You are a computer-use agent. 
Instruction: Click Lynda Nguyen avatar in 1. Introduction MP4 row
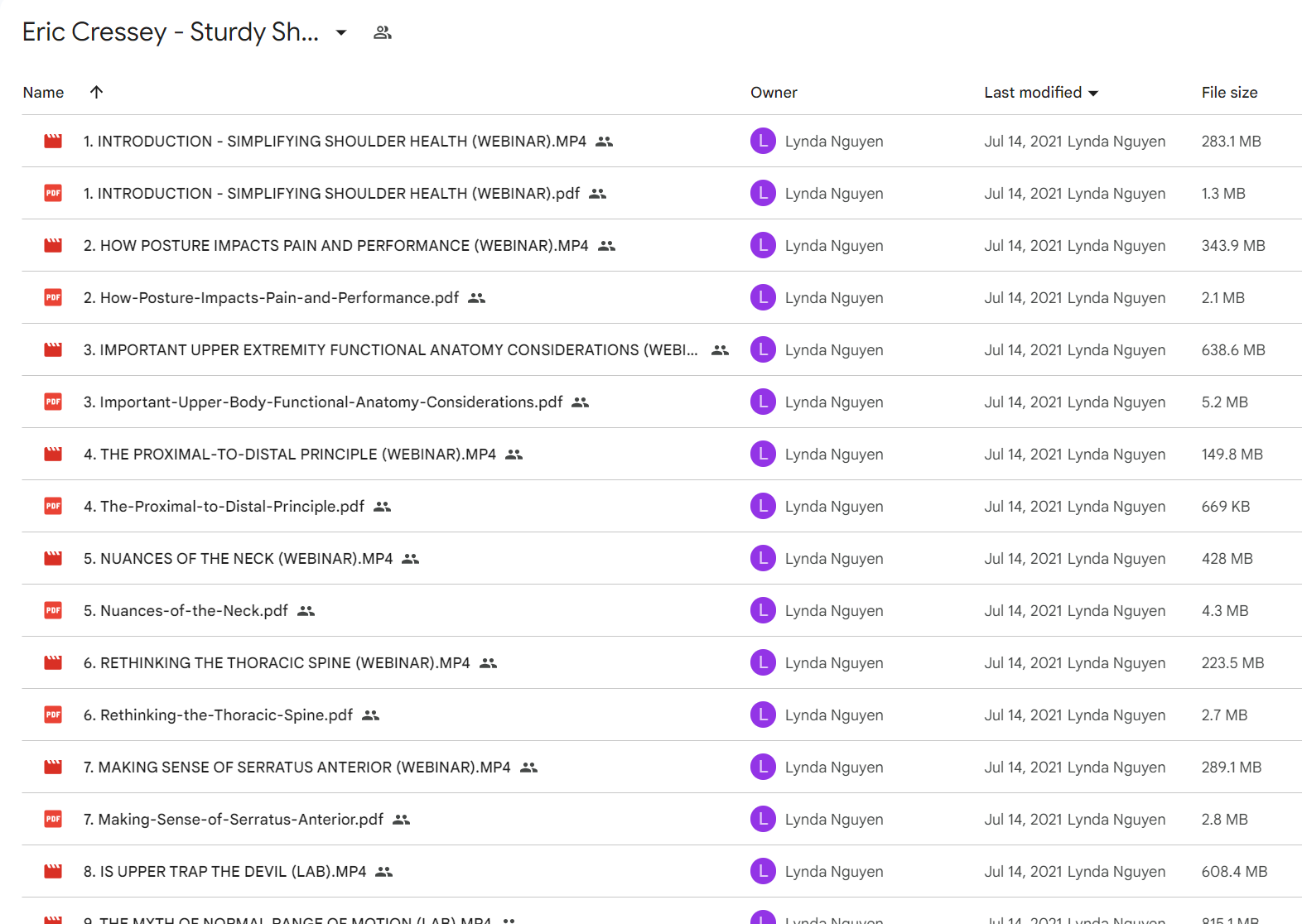(x=763, y=141)
